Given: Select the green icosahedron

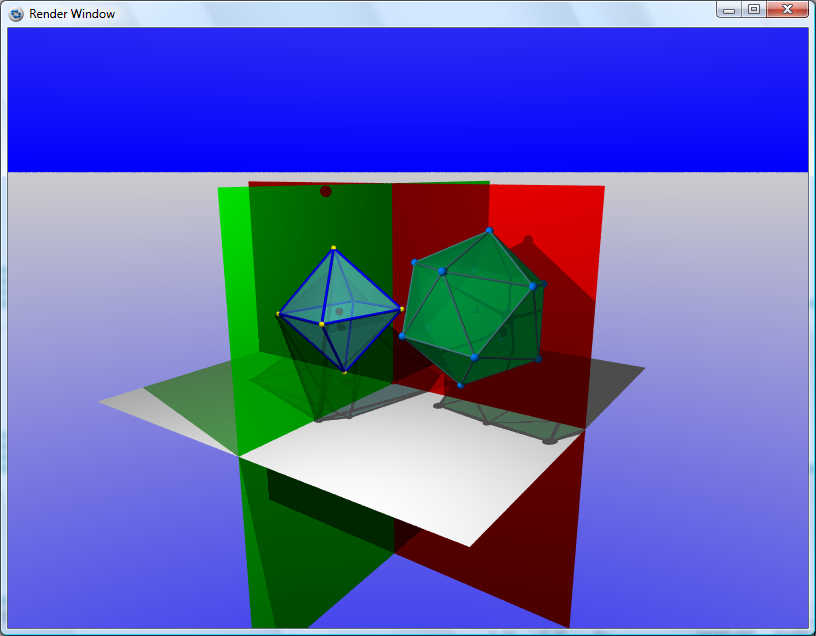Looking at the screenshot, I should (473, 308).
